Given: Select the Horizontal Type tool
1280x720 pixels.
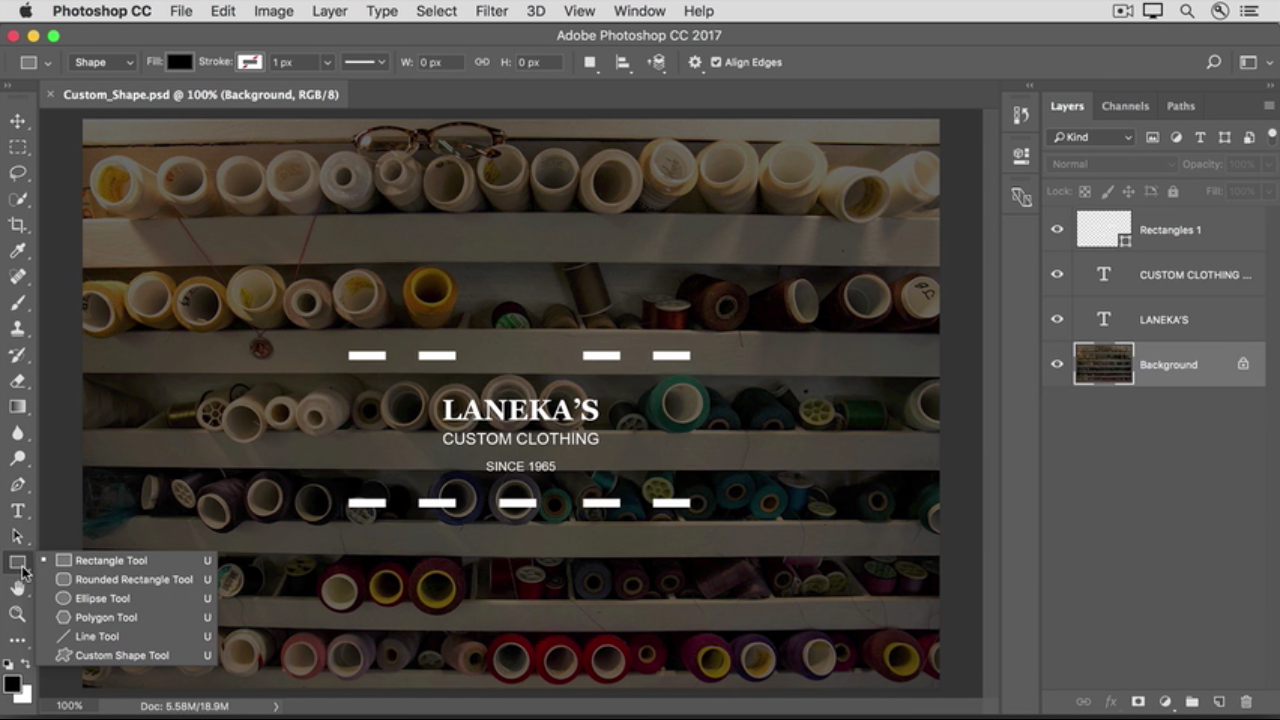Looking at the screenshot, I should click(18, 511).
